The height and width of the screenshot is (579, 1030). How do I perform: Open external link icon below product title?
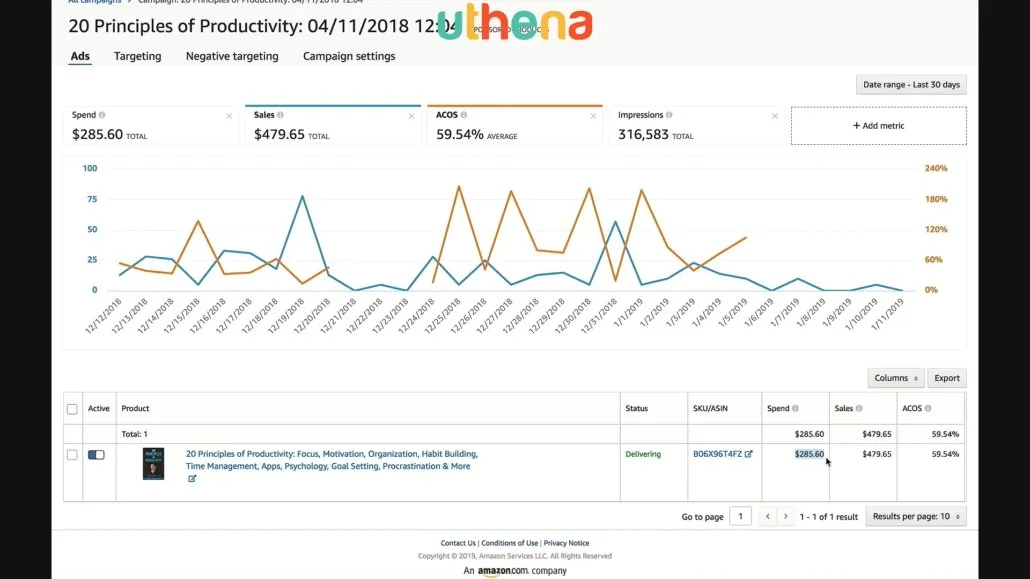pos(192,478)
